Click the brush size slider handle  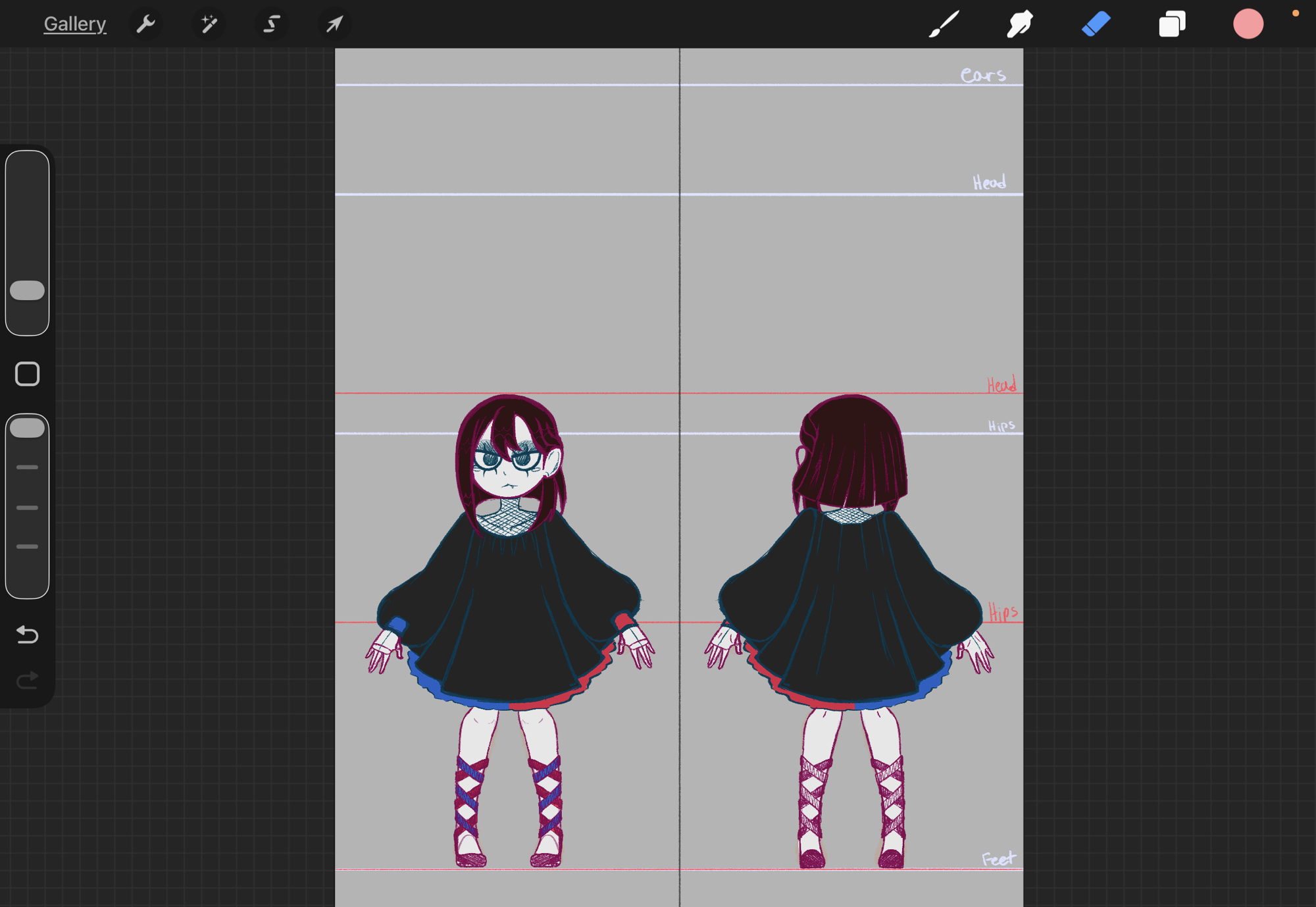(27, 290)
